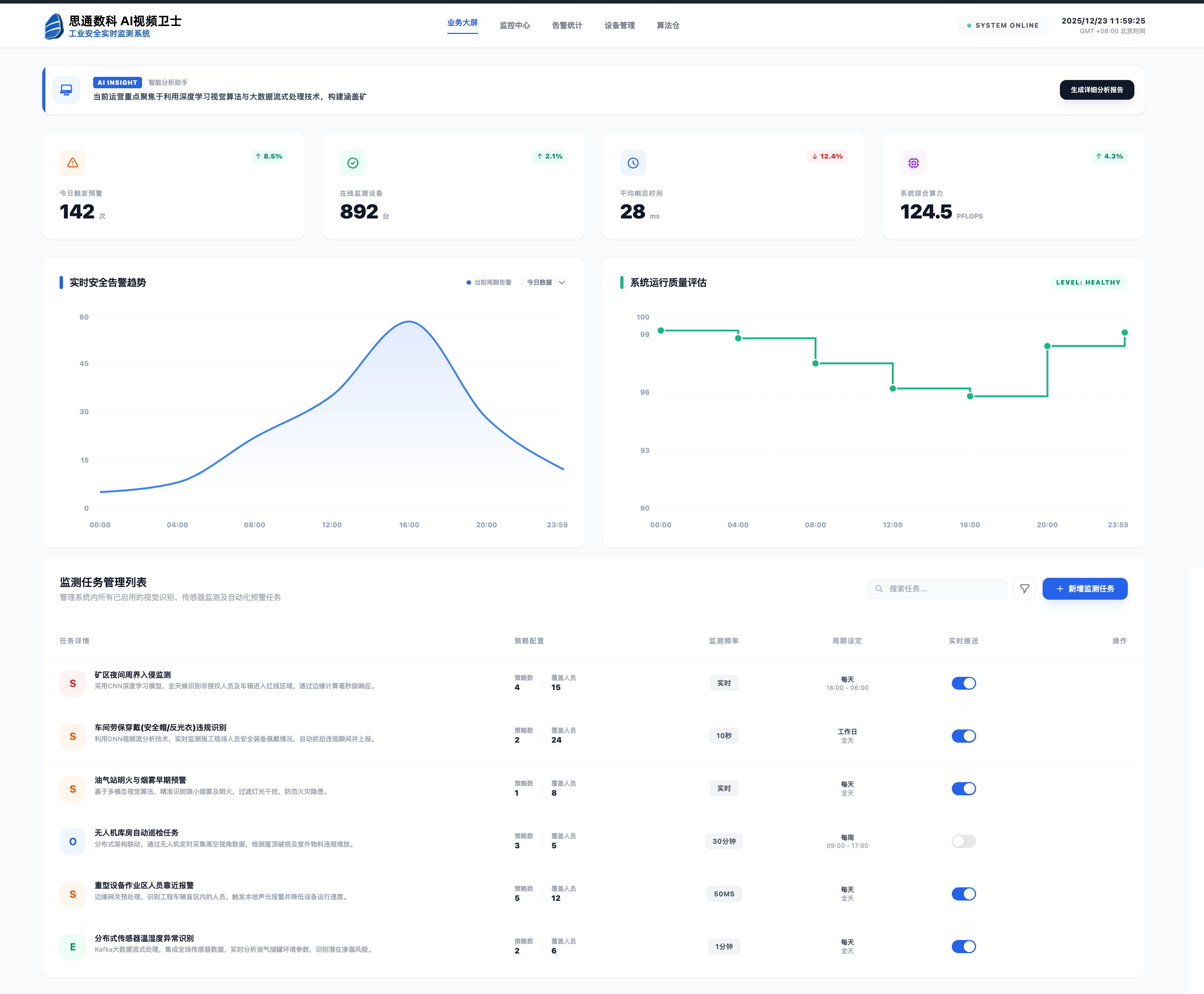Switch to 监控中心 tab

tap(514, 25)
